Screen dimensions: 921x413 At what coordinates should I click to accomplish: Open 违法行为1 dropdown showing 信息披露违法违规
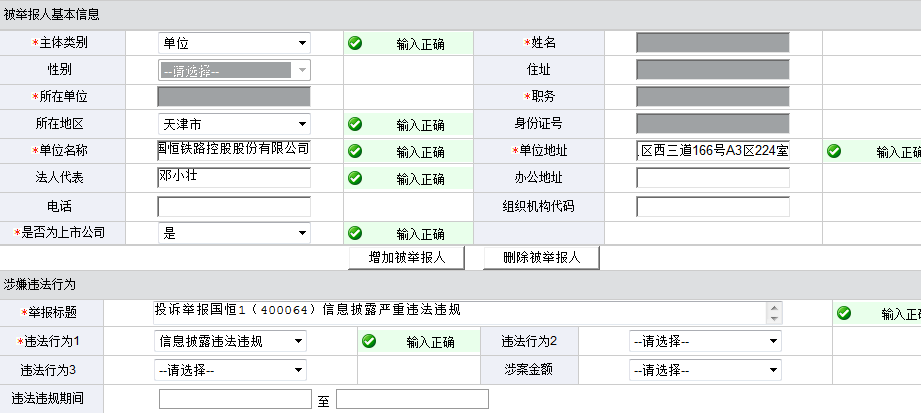230,341
